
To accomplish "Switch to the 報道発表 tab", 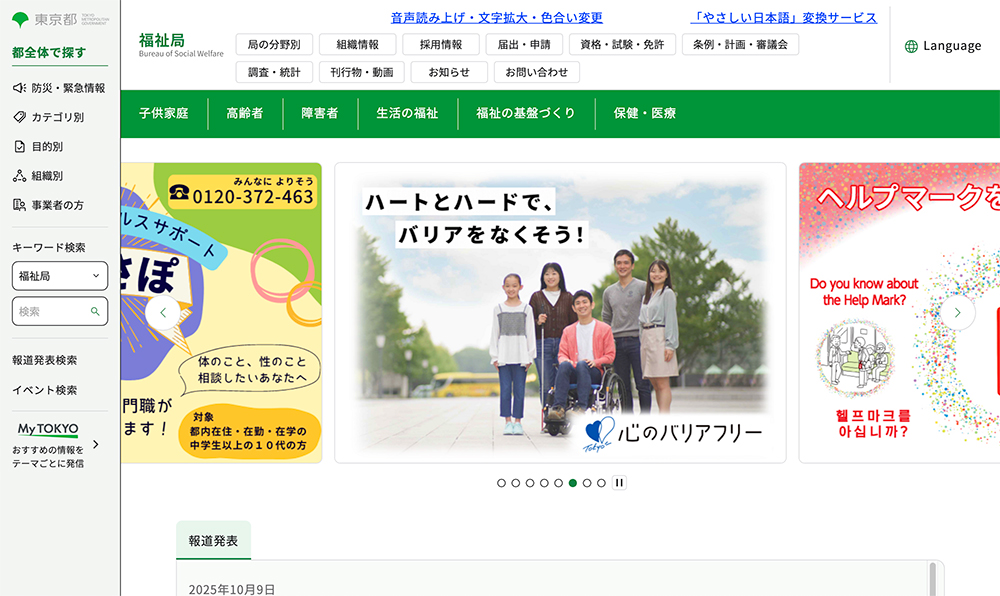I will [213, 541].
